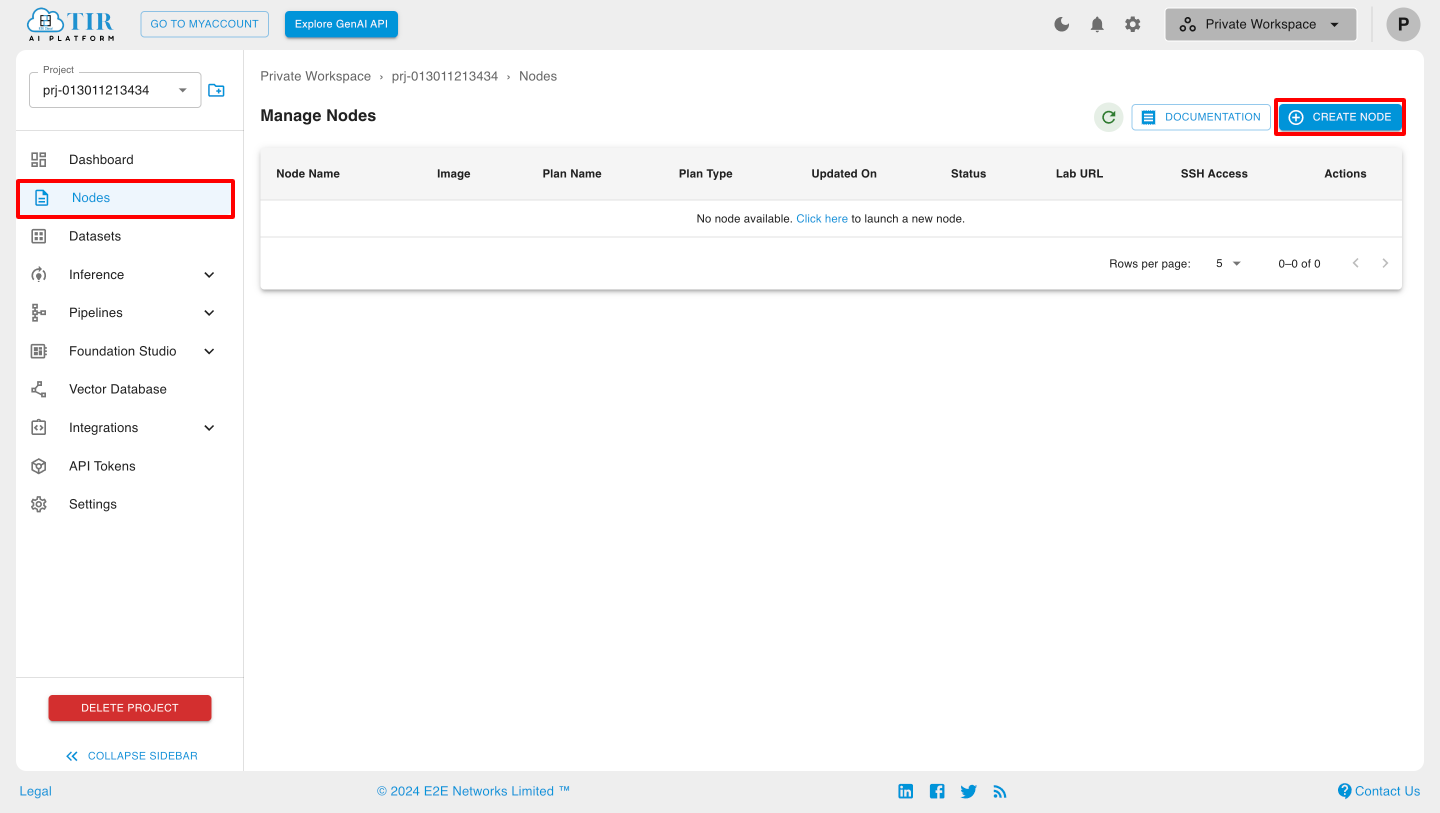Open the Contact Us link
The width and height of the screenshot is (1440, 813).
[1379, 791]
